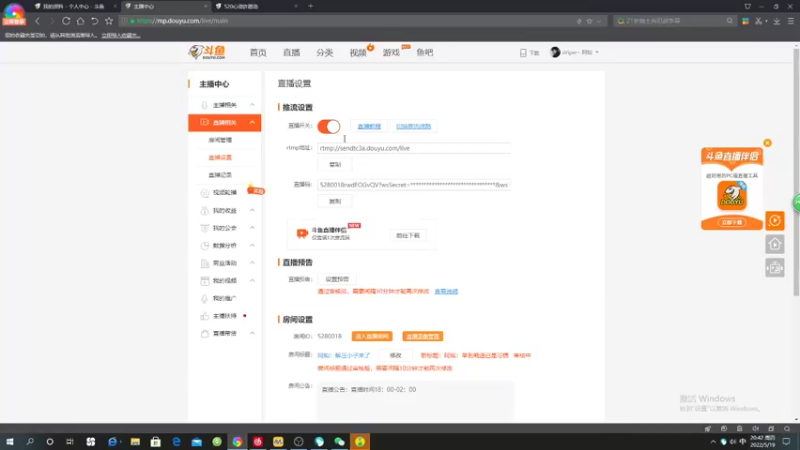
Task: Open 我的推广 sidebar item
Action: pyautogui.click(x=225, y=298)
